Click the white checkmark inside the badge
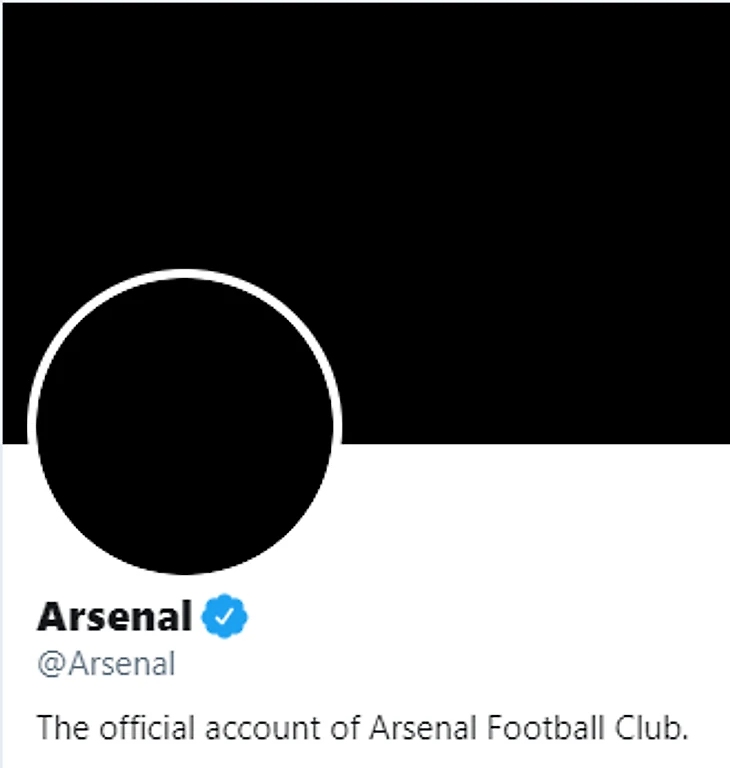The image size is (730, 768). point(225,617)
